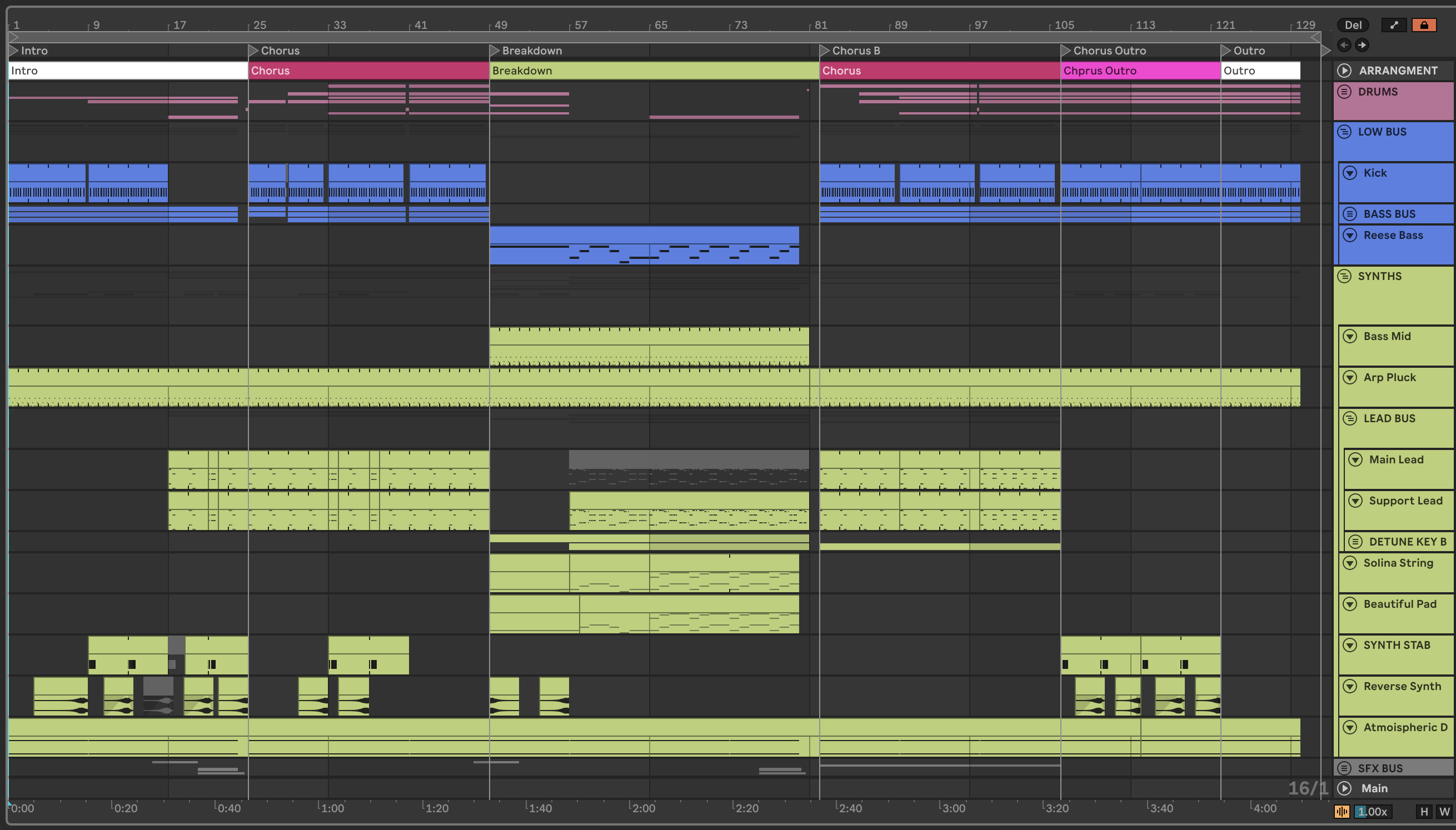The height and width of the screenshot is (830, 1456).
Task: Toggle the orange lock envelopes button
Action: [x=1424, y=25]
